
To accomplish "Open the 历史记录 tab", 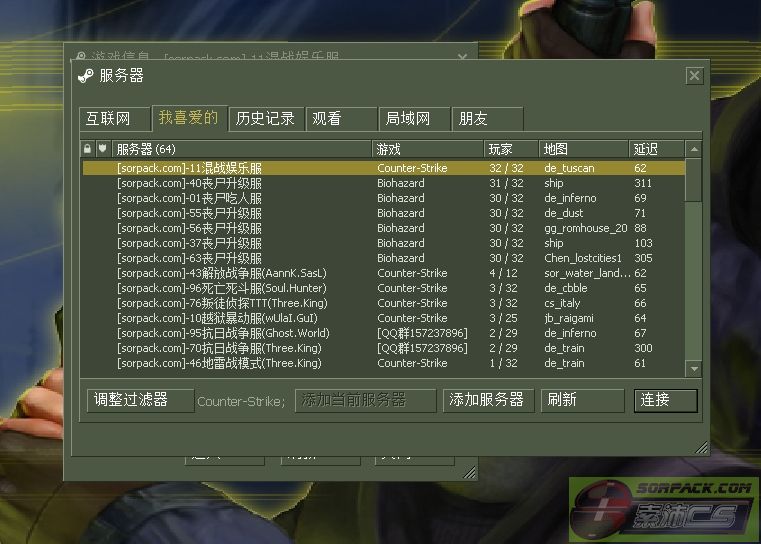I will (x=266, y=119).
